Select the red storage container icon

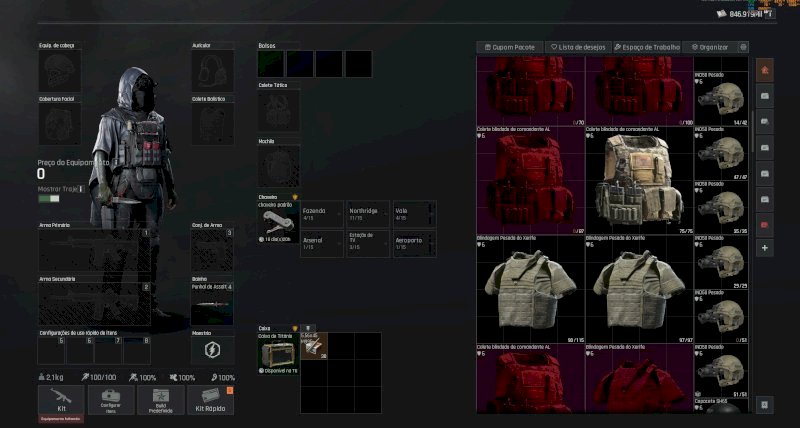tap(764, 225)
